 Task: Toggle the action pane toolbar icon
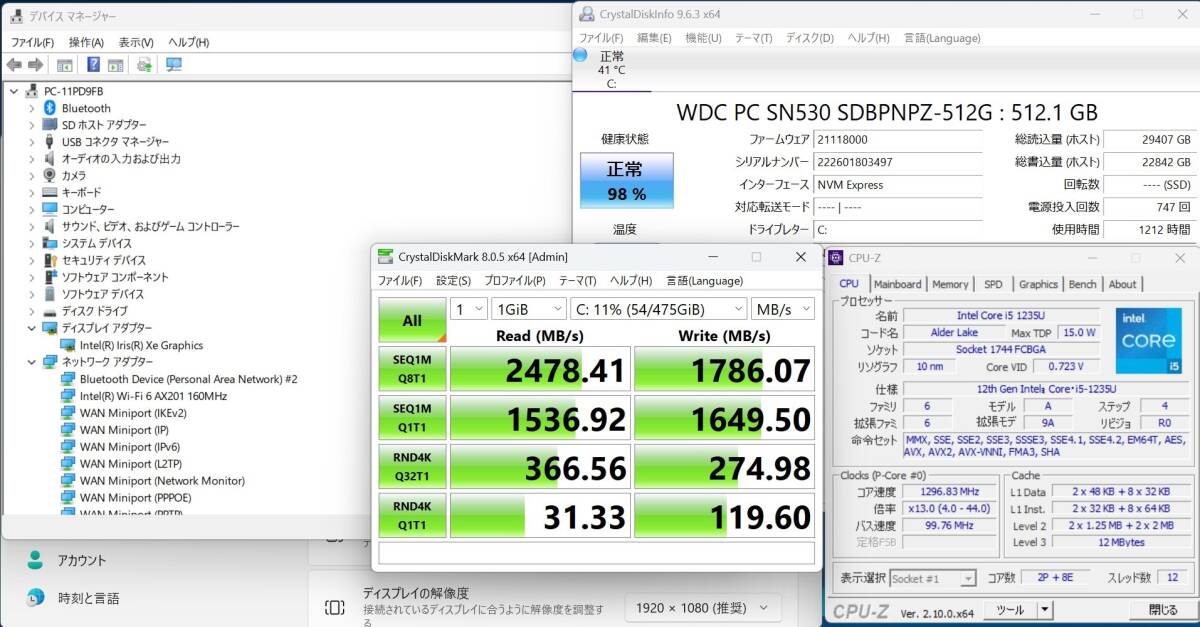click(x=116, y=65)
